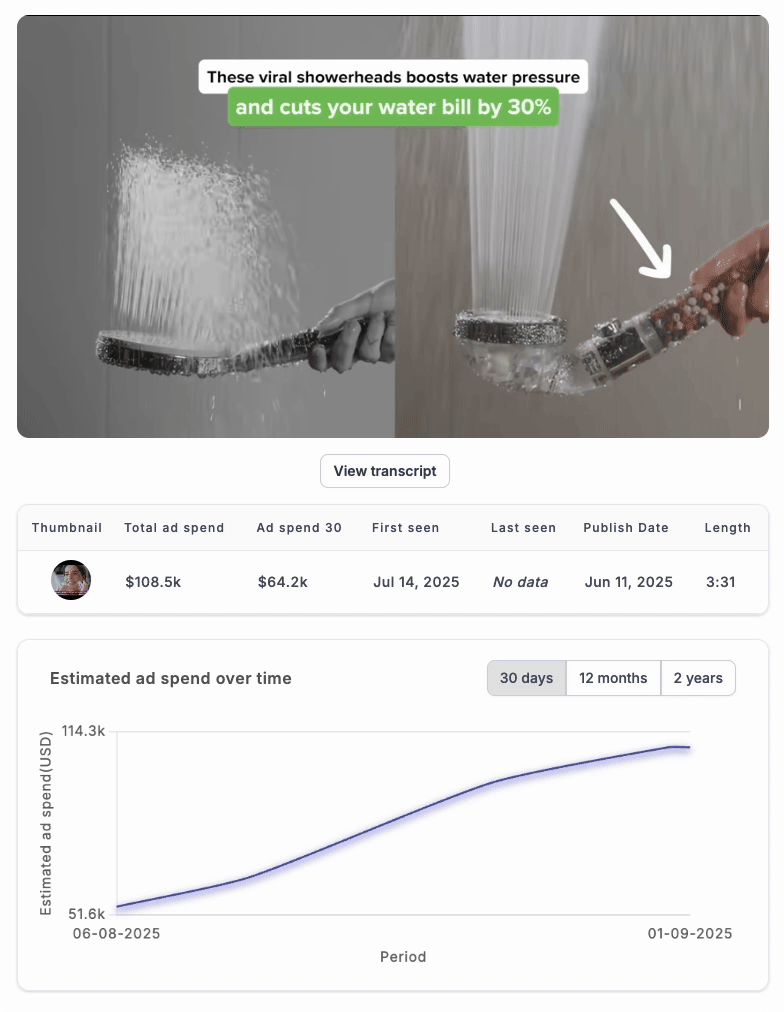Click the Total ad spend column header
This screenshot has height=1012, width=784.
point(174,527)
